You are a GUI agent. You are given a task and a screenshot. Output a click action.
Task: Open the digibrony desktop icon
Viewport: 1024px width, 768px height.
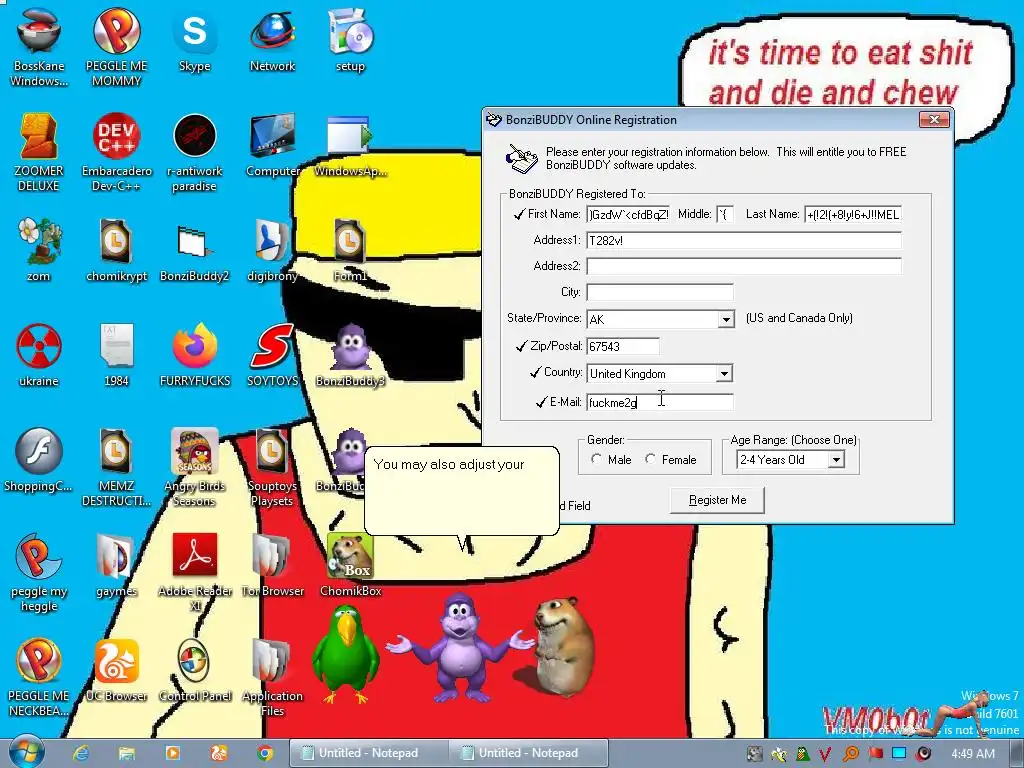click(272, 249)
